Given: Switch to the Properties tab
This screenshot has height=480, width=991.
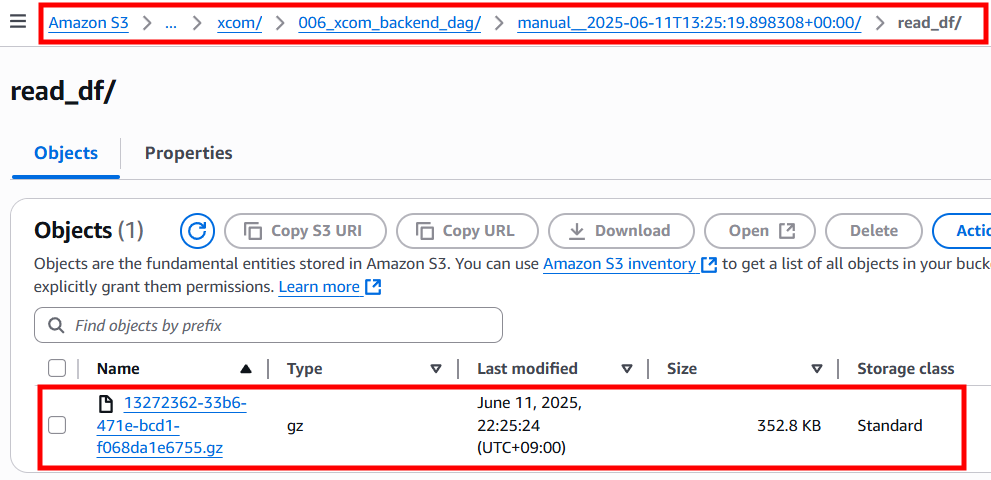Looking at the screenshot, I should coord(188,153).
